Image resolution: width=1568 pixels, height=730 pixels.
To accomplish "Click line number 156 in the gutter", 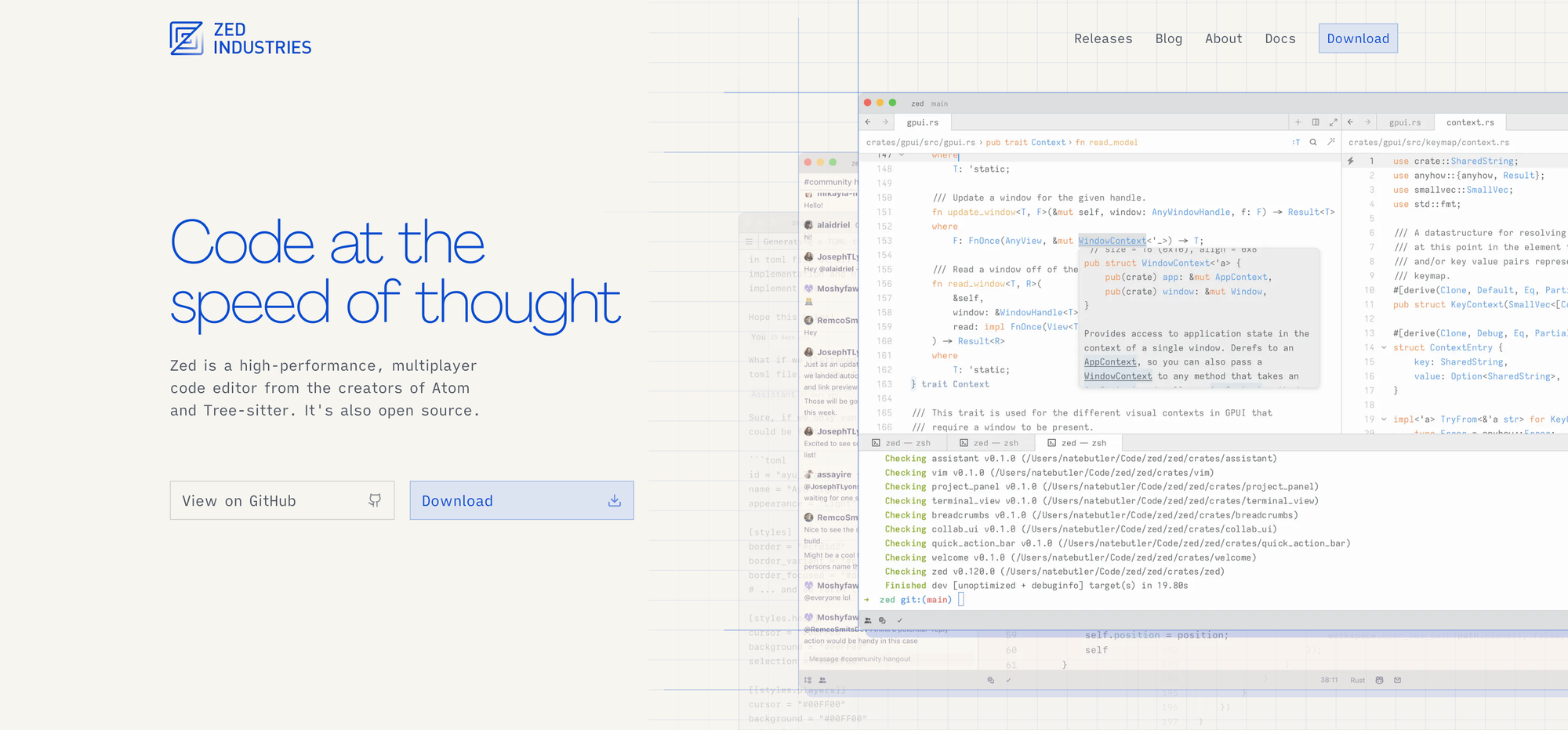I will (884, 284).
